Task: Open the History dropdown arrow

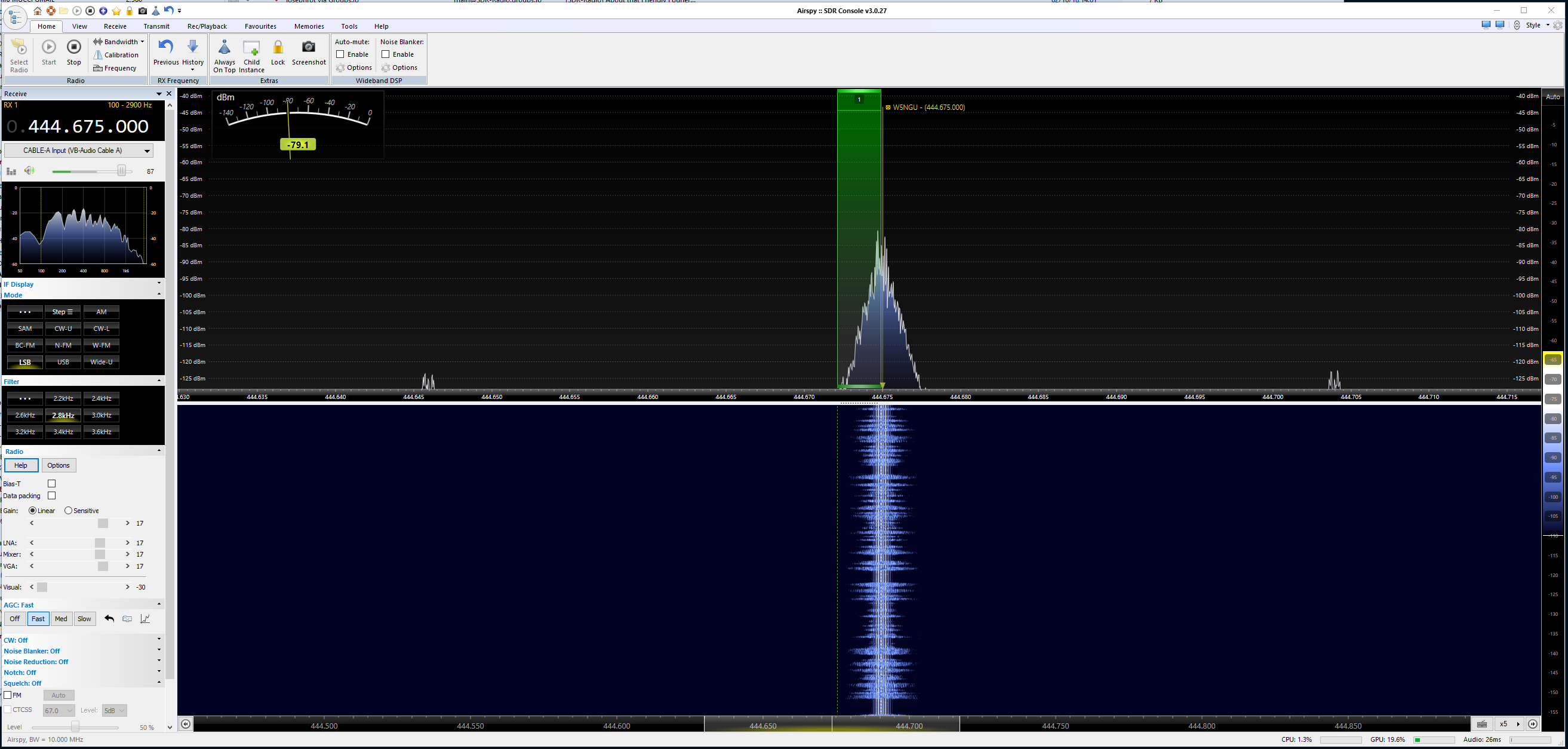Action: [x=192, y=69]
